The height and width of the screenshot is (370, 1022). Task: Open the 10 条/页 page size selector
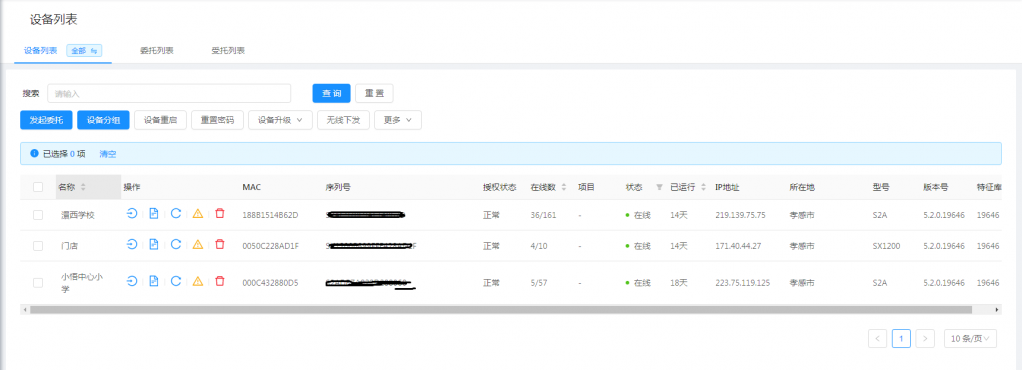click(x=971, y=338)
